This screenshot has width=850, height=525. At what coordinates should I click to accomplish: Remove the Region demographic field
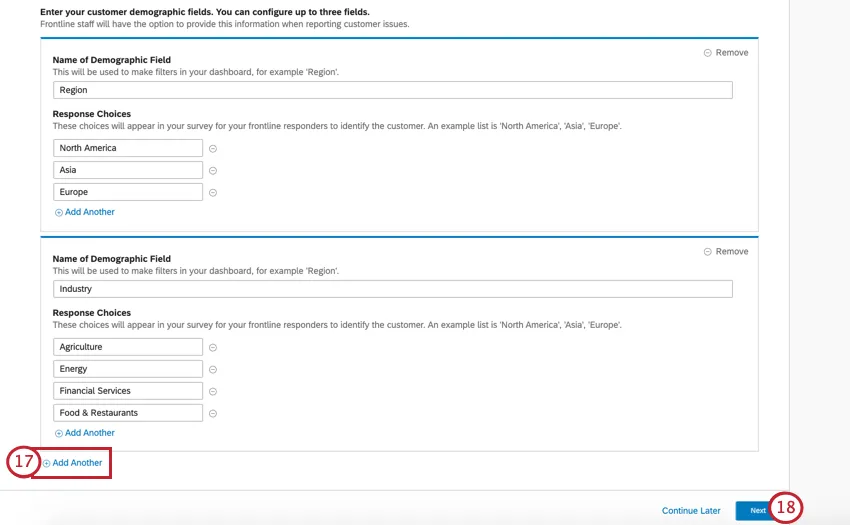726,53
